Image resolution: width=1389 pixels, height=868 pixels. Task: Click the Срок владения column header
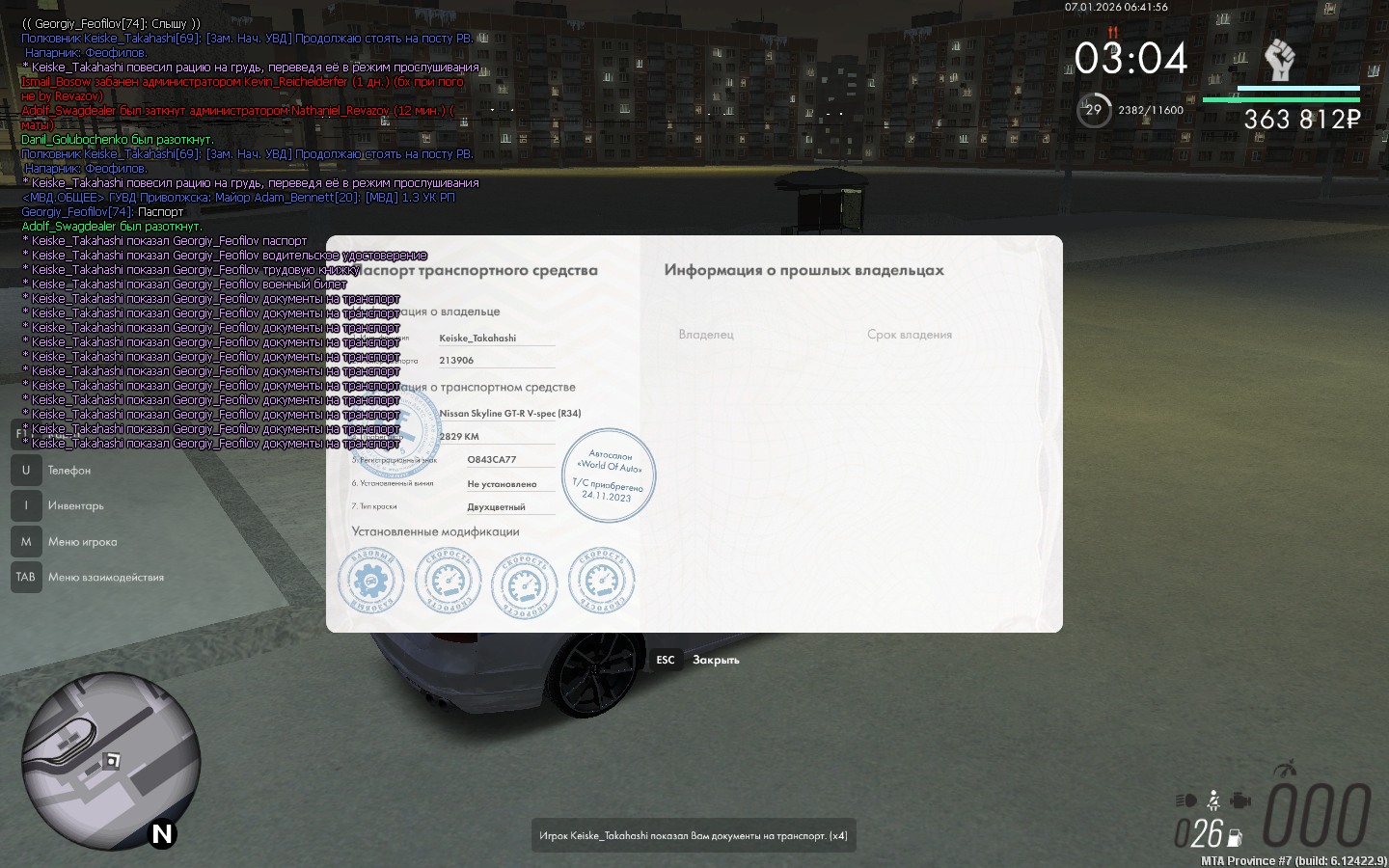tap(910, 335)
